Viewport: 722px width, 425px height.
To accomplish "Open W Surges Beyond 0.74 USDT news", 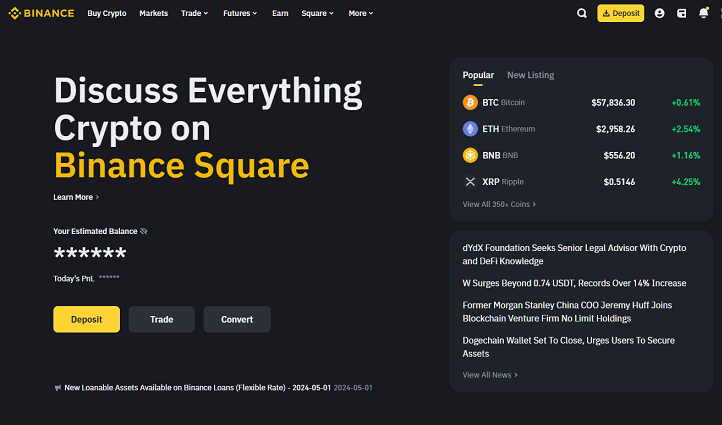I will point(574,283).
